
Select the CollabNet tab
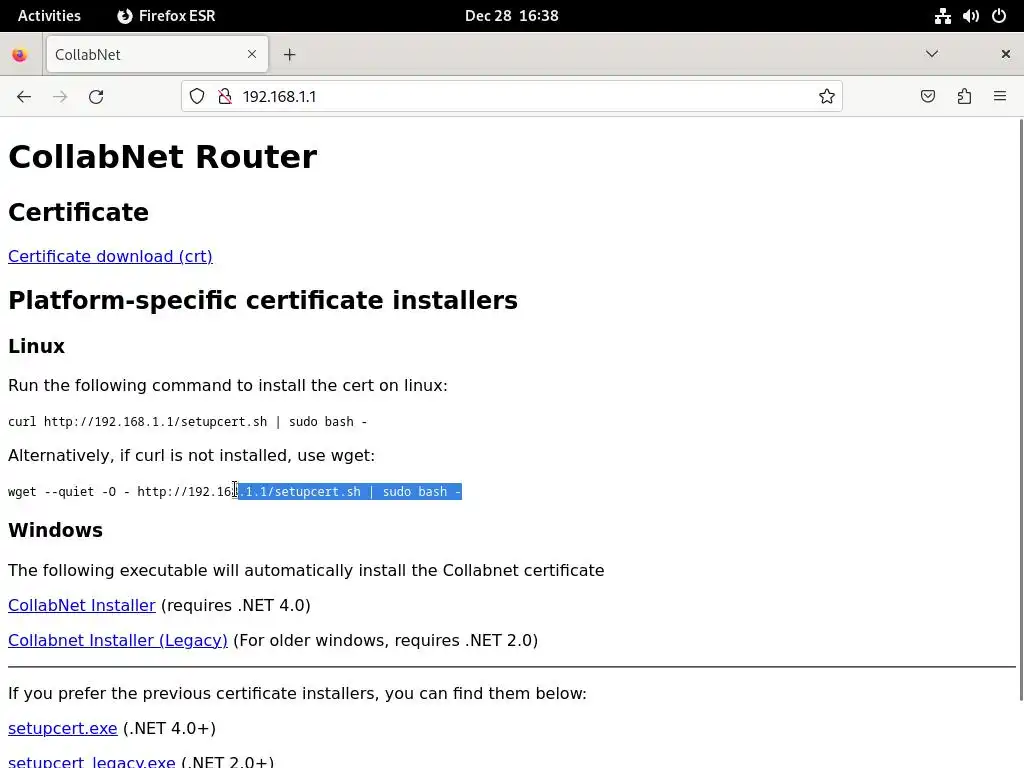pyautogui.click(x=157, y=55)
